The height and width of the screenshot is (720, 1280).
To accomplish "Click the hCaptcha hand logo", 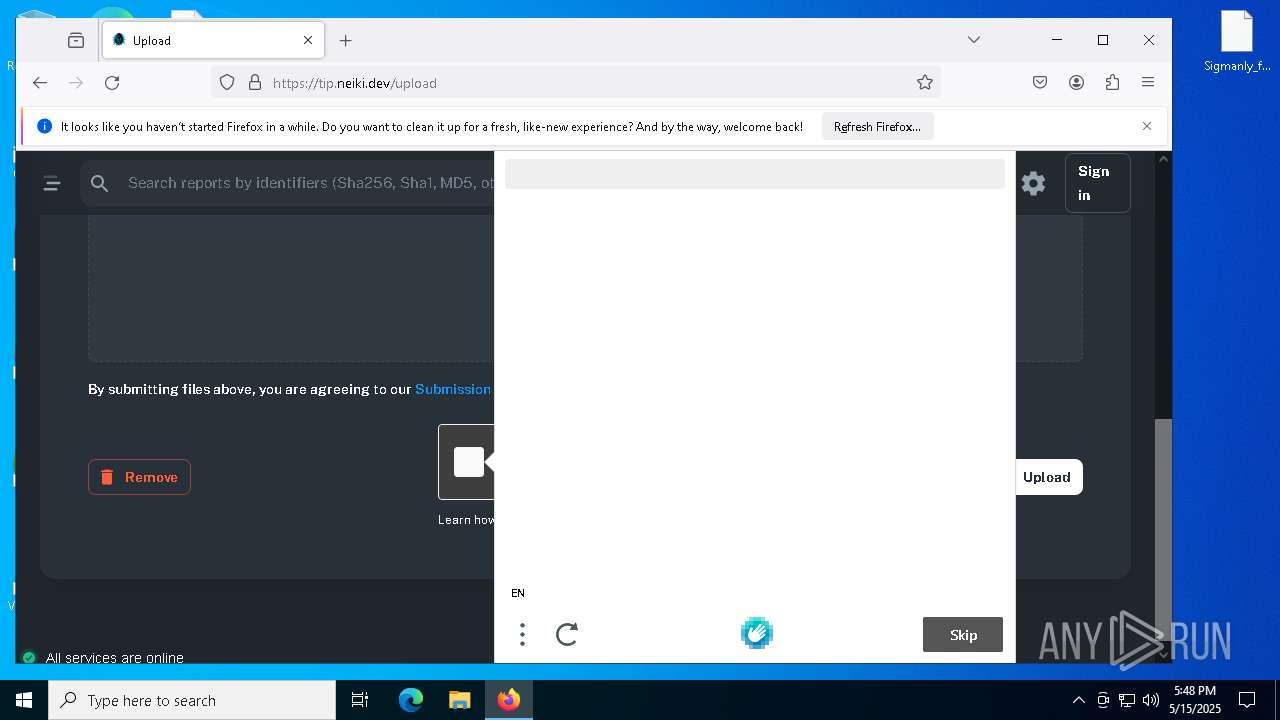I will point(757,633).
